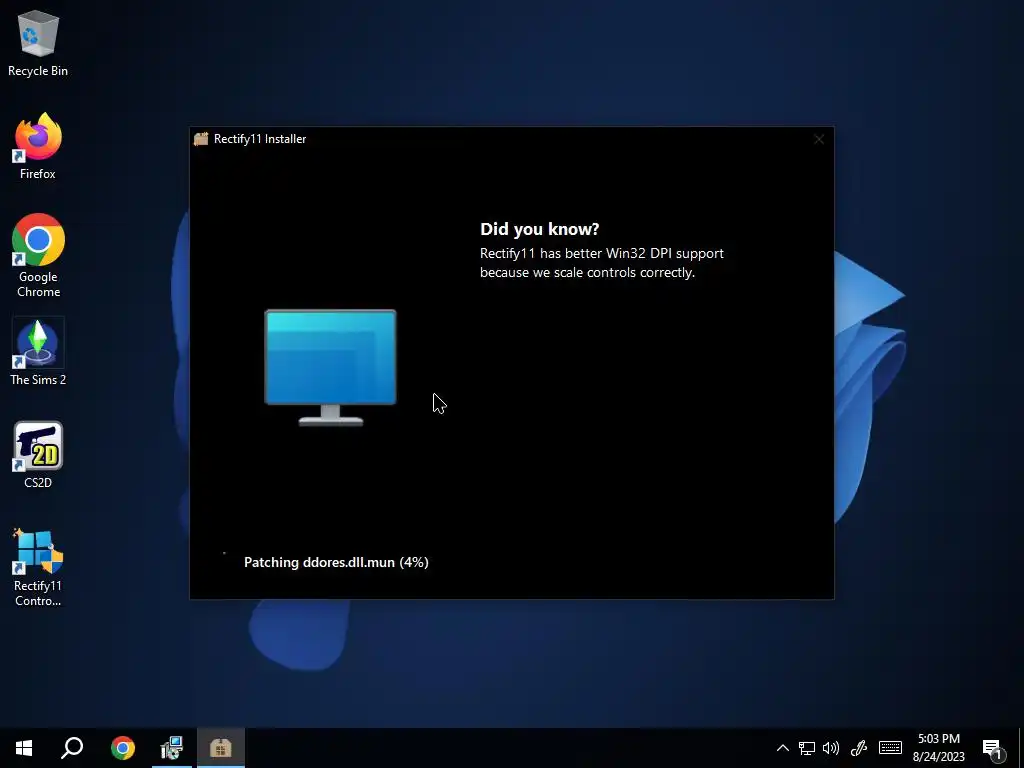Open network status tray icon
Screen dimensions: 1024x768
pos(807,748)
